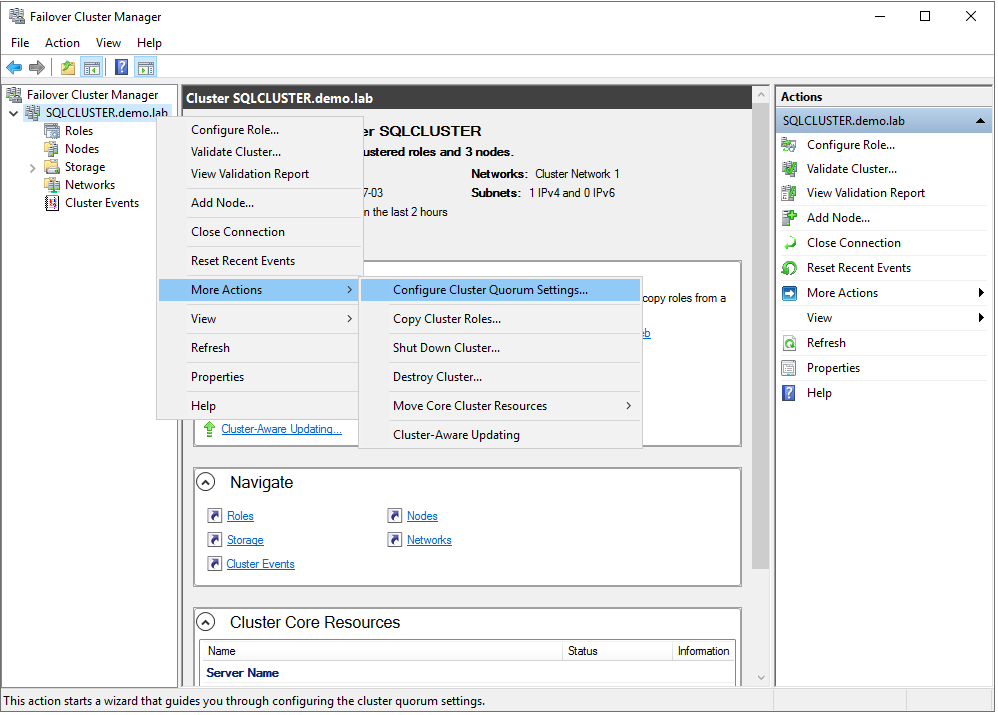Click the Networks link under Navigate

[429, 539]
